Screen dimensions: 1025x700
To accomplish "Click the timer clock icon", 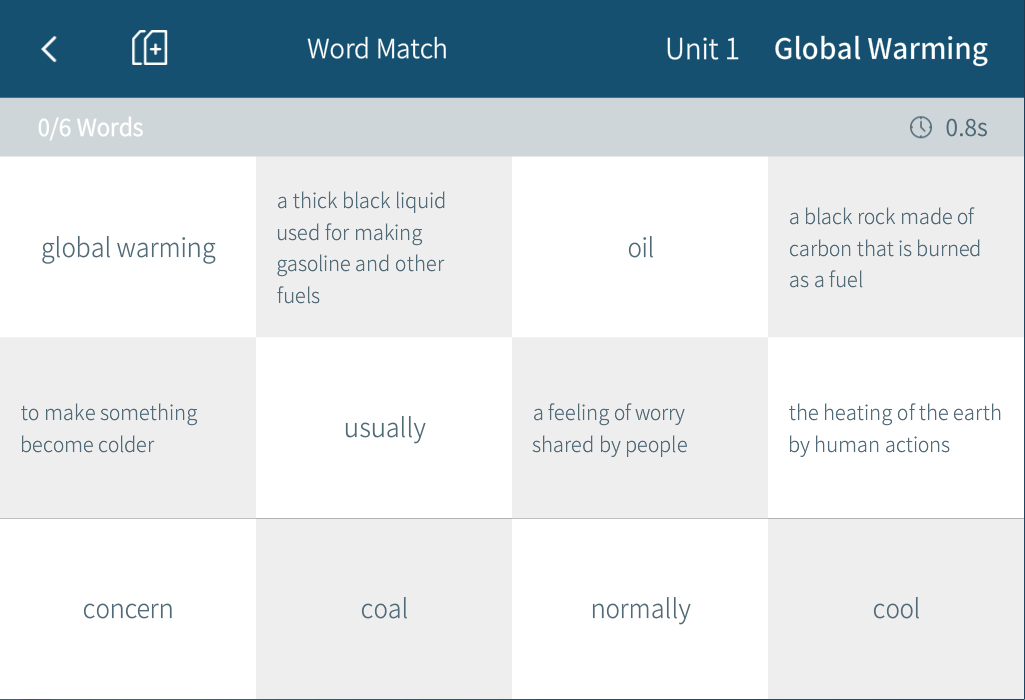I will [920, 128].
